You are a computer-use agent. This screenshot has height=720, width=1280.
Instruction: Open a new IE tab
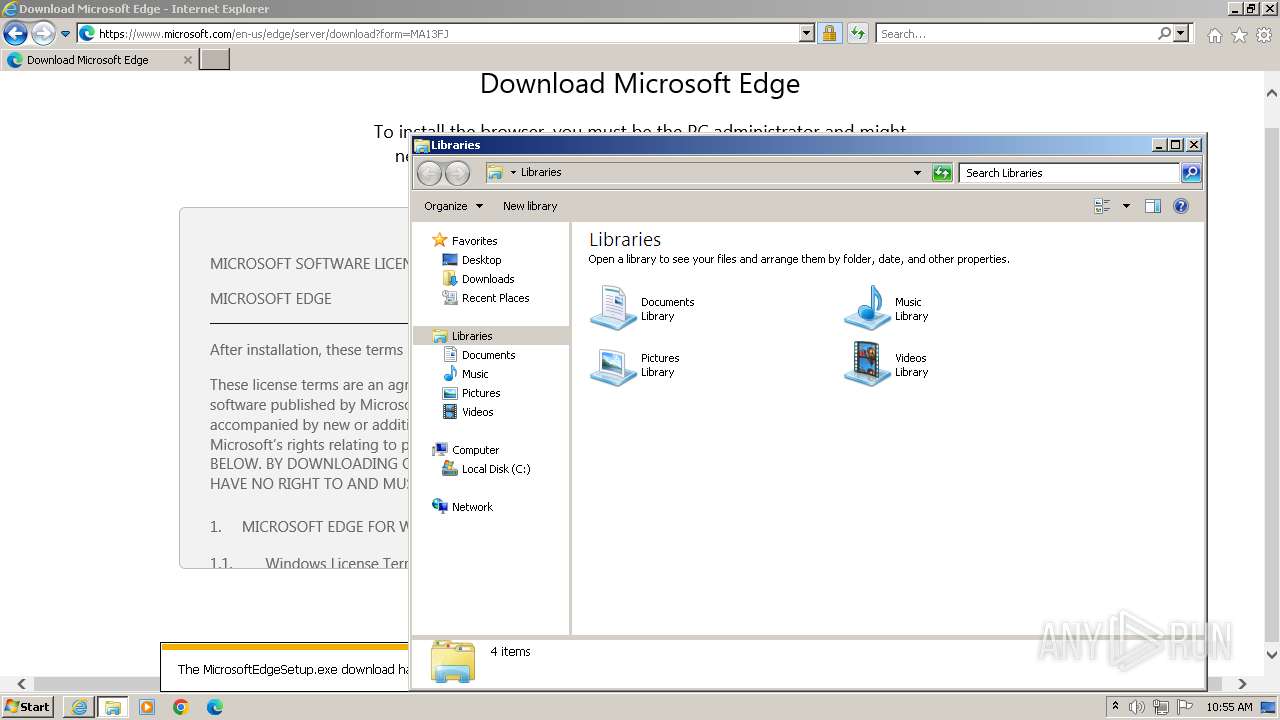(215, 59)
